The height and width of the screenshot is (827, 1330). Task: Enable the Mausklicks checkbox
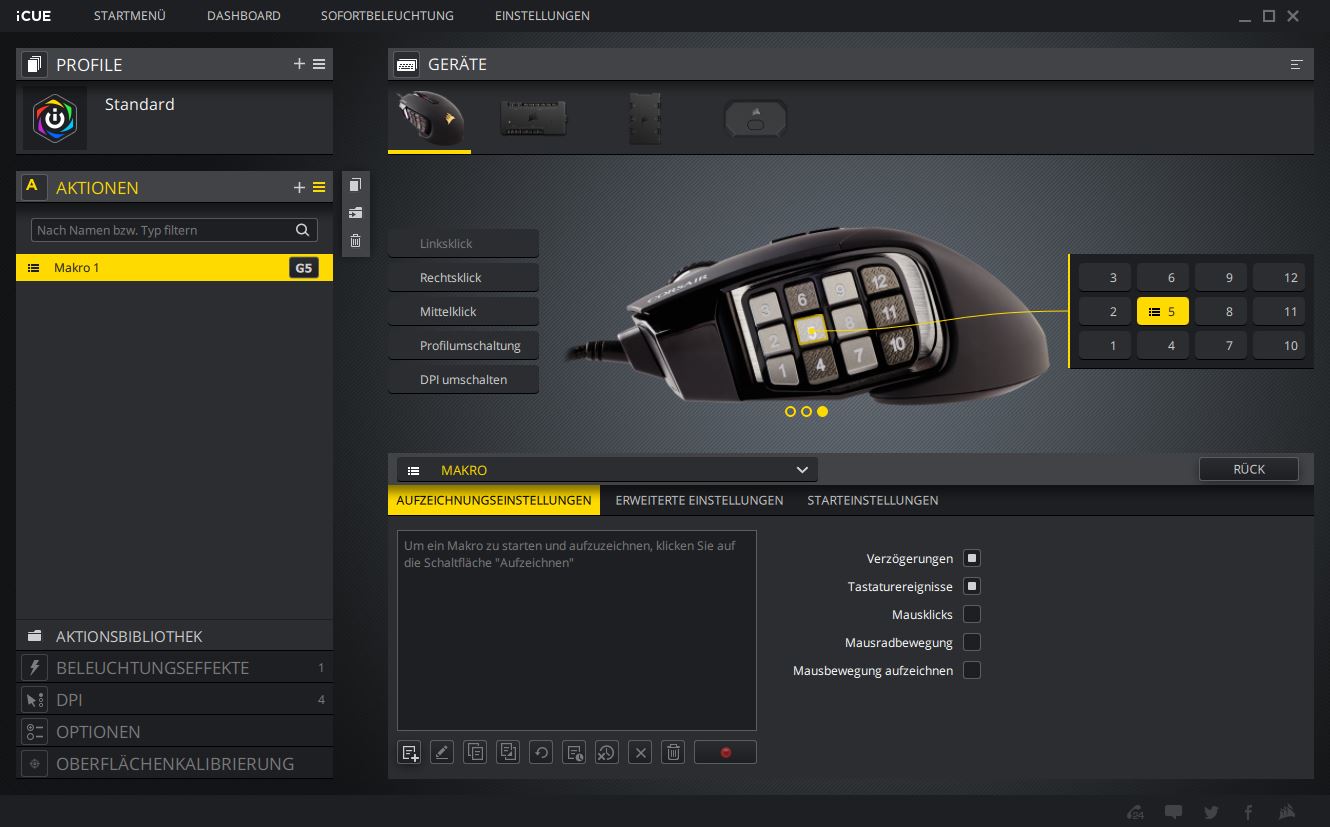[972, 614]
